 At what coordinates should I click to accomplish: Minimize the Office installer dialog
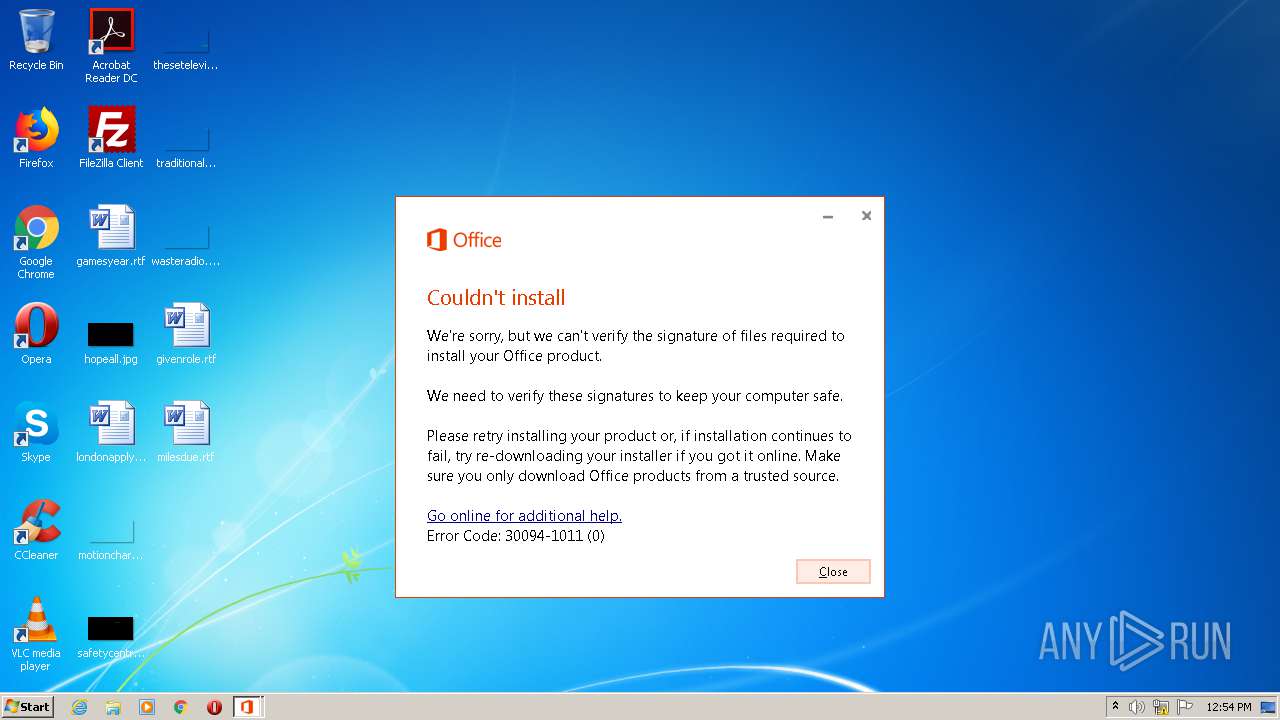[x=828, y=216]
